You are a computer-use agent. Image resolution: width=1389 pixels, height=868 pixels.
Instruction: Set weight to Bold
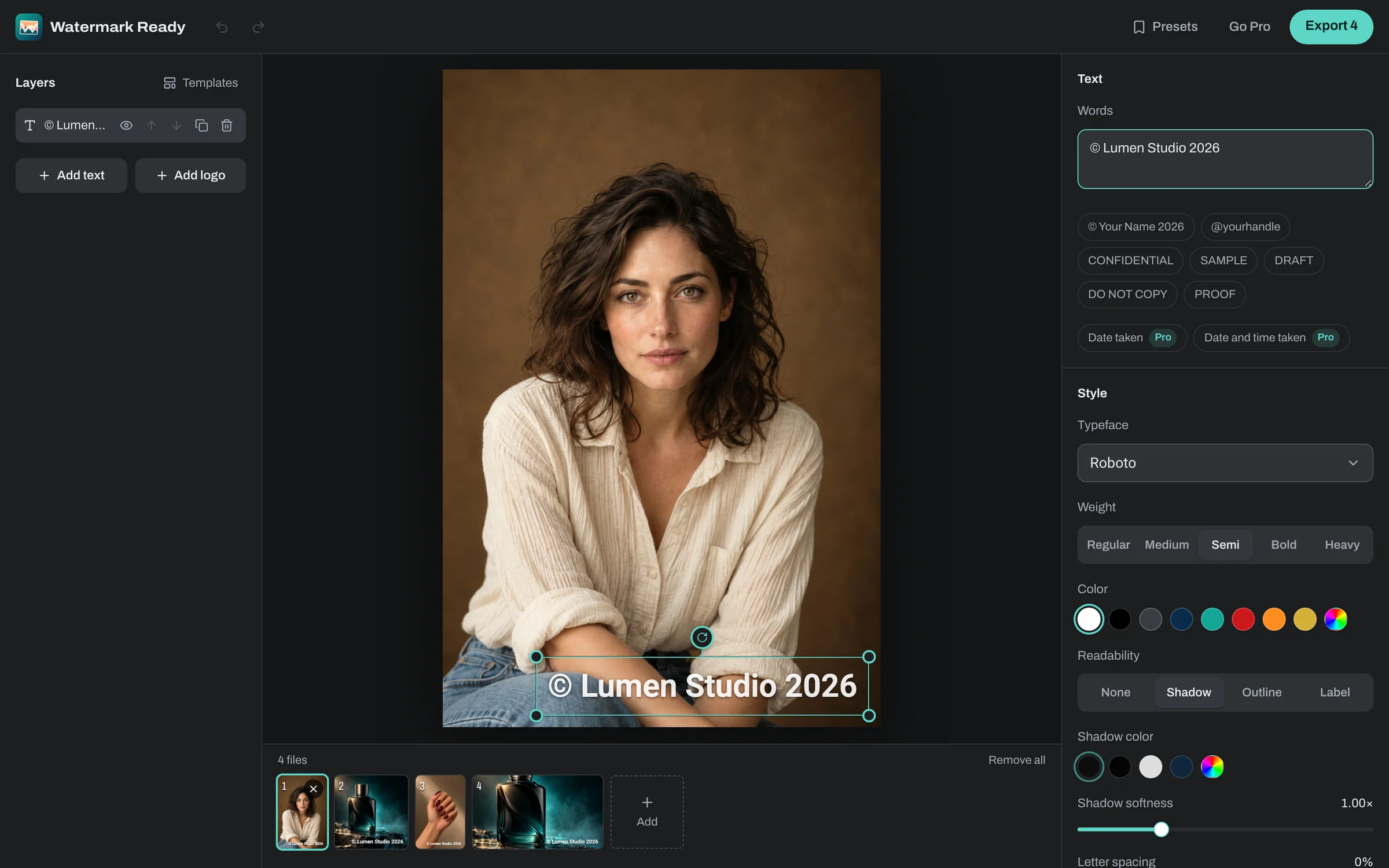coord(1284,545)
